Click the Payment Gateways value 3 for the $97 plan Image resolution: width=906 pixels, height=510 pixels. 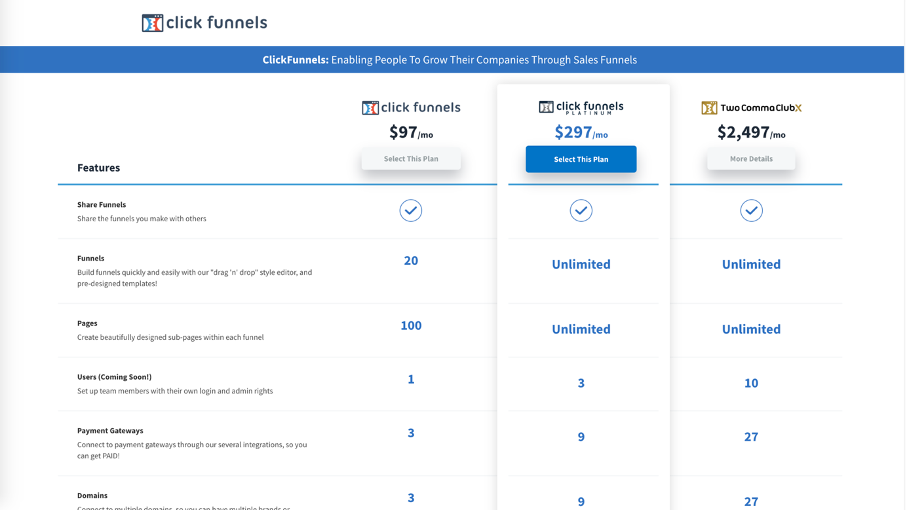[411, 433]
